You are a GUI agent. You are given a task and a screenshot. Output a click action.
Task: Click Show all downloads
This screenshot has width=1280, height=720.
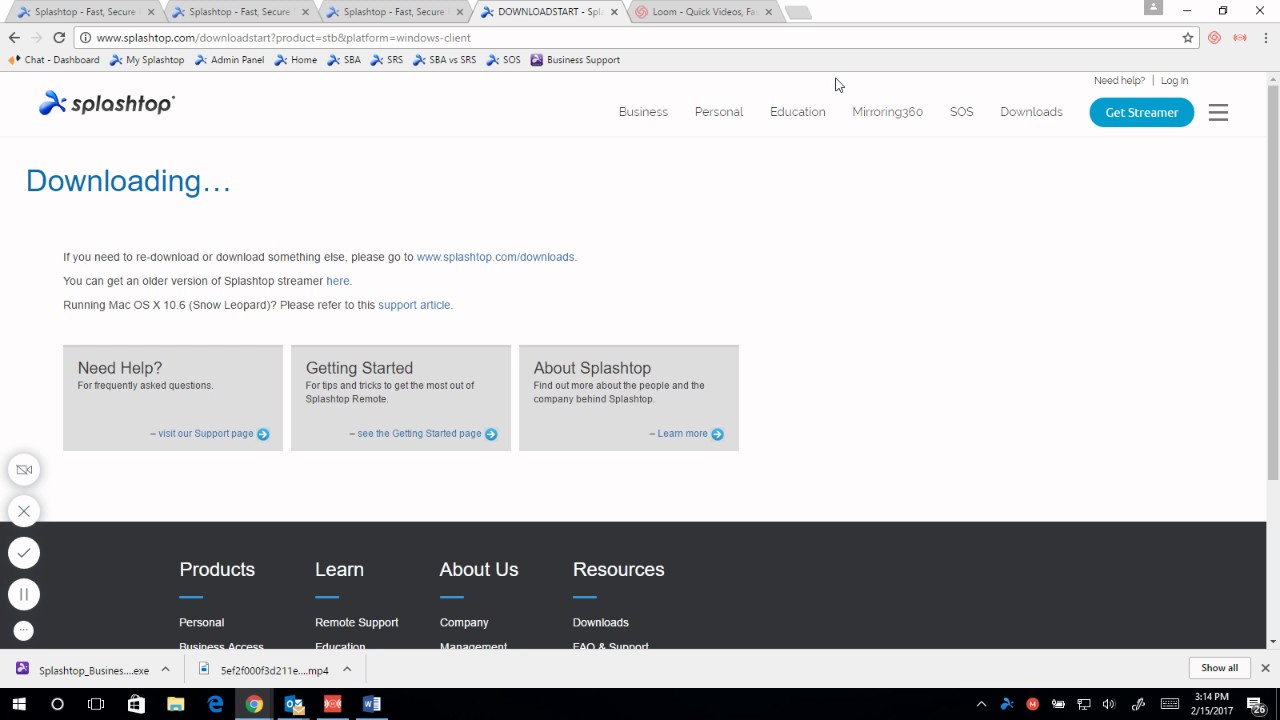tap(1219, 668)
